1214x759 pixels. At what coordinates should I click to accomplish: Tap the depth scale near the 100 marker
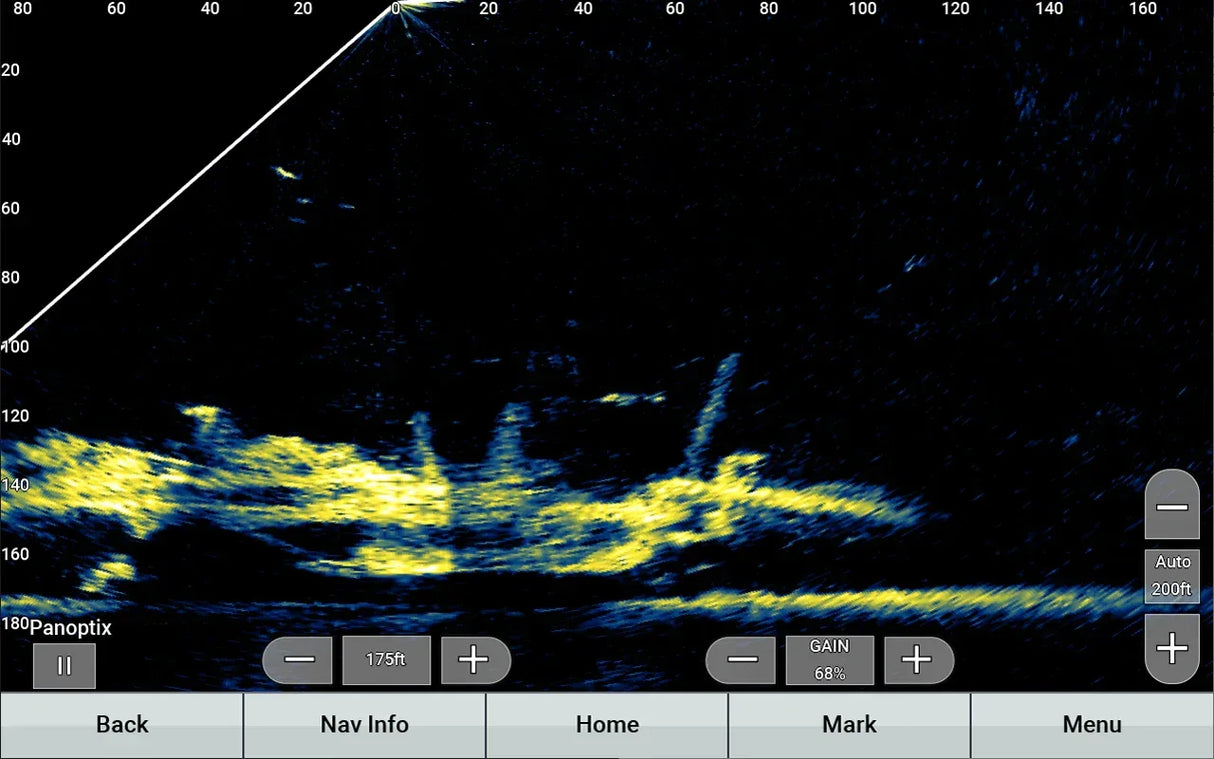click(x=14, y=346)
